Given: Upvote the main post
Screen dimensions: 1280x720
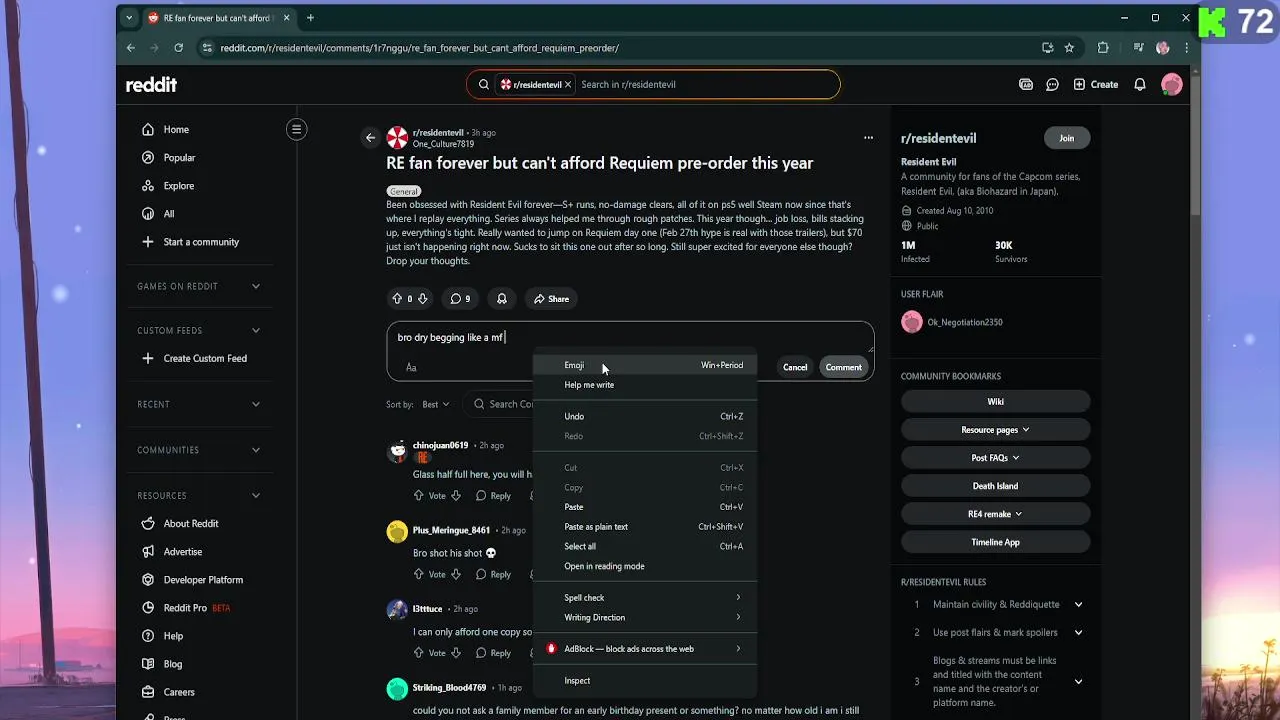Looking at the screenshot, I should click(397, 299).
